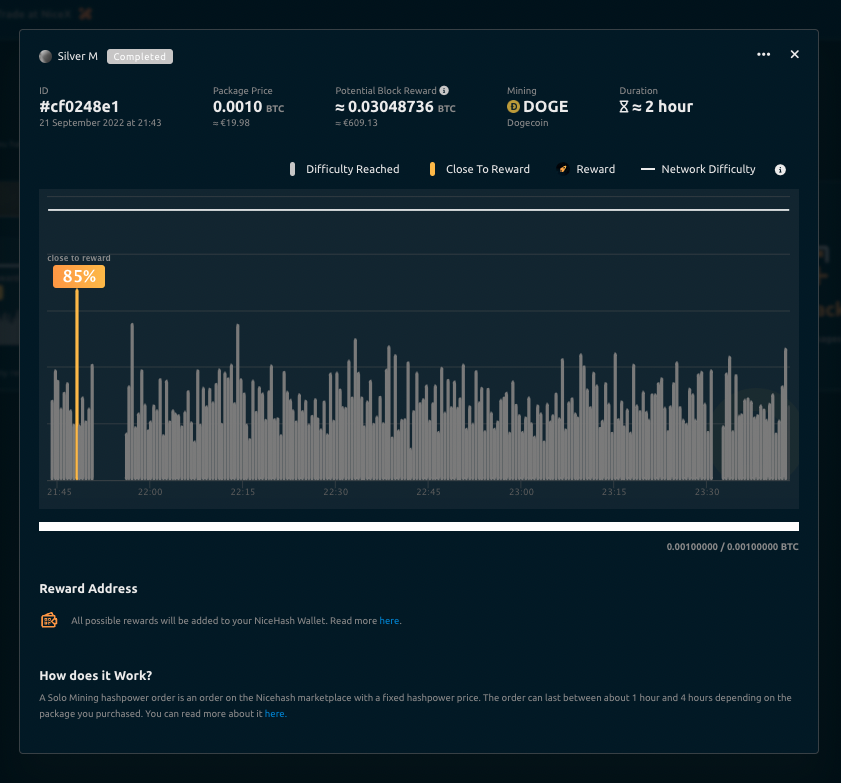Viewport: 841px width, 783px height.
Task: Click the three-dot more options menu
Action: click(x=764, y=55)
